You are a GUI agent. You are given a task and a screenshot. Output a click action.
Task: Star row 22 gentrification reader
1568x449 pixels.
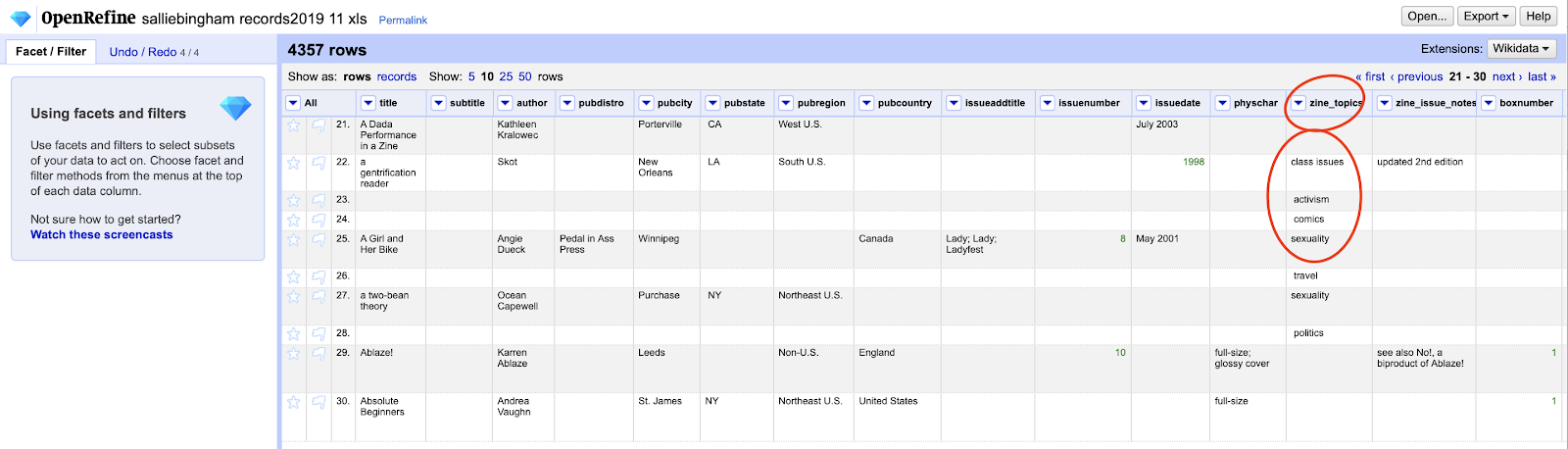[x=293, y=163]
